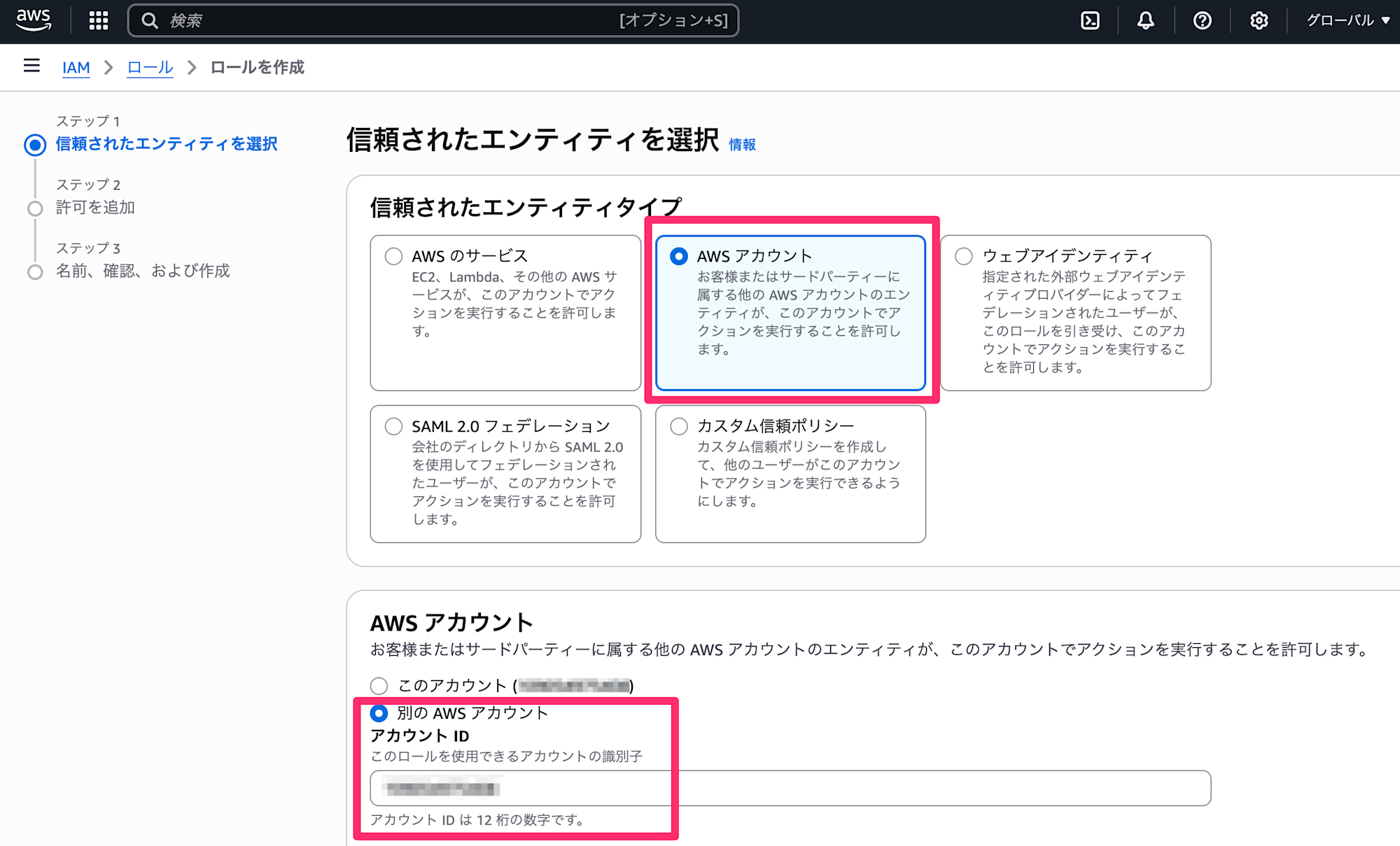Go to the IAM breadcrumb link

(x=76, y=67)
